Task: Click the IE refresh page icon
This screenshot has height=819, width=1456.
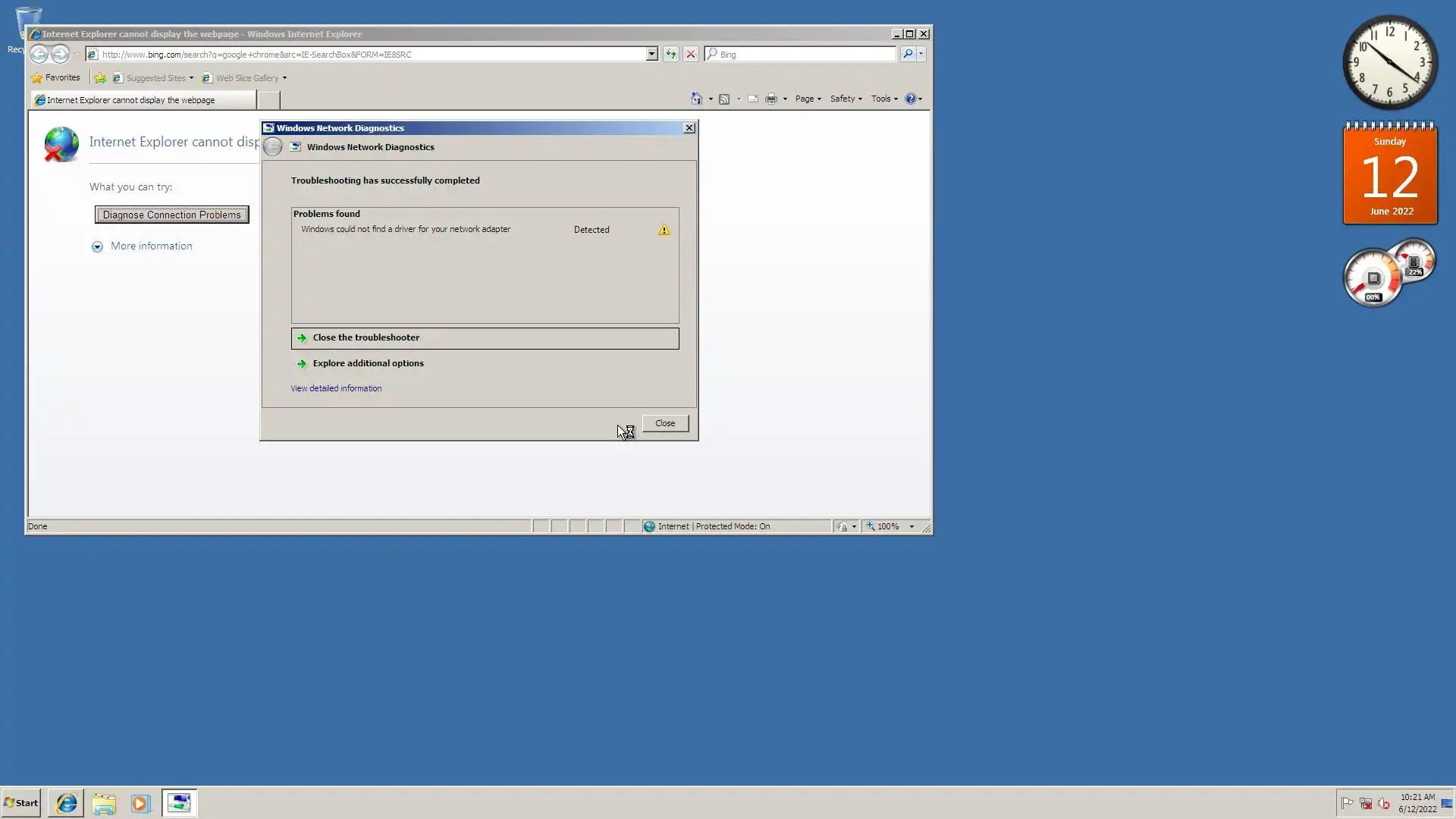Action: [x=670, y=54]
